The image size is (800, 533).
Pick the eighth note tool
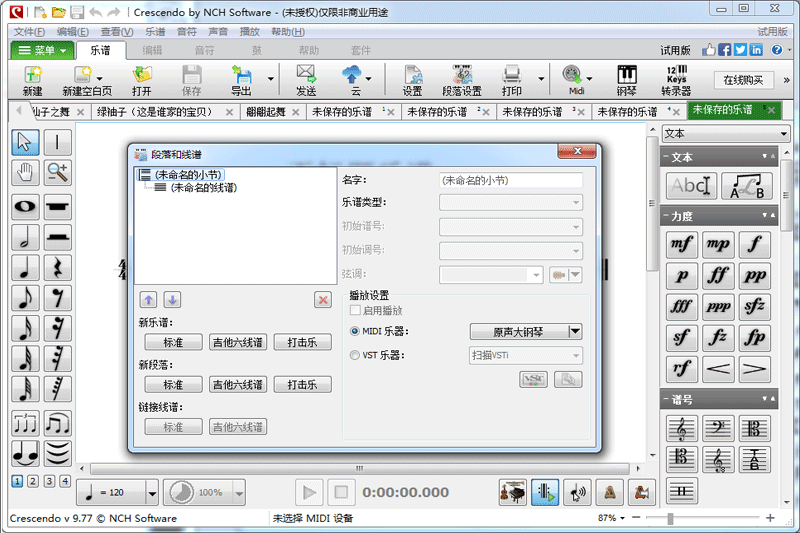coord(25,298)
